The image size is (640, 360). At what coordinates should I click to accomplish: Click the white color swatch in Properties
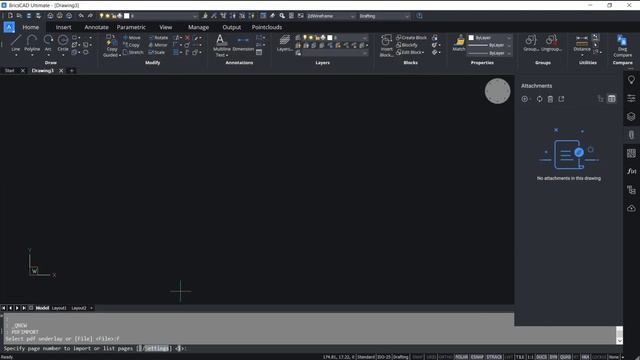coord(471,38)
